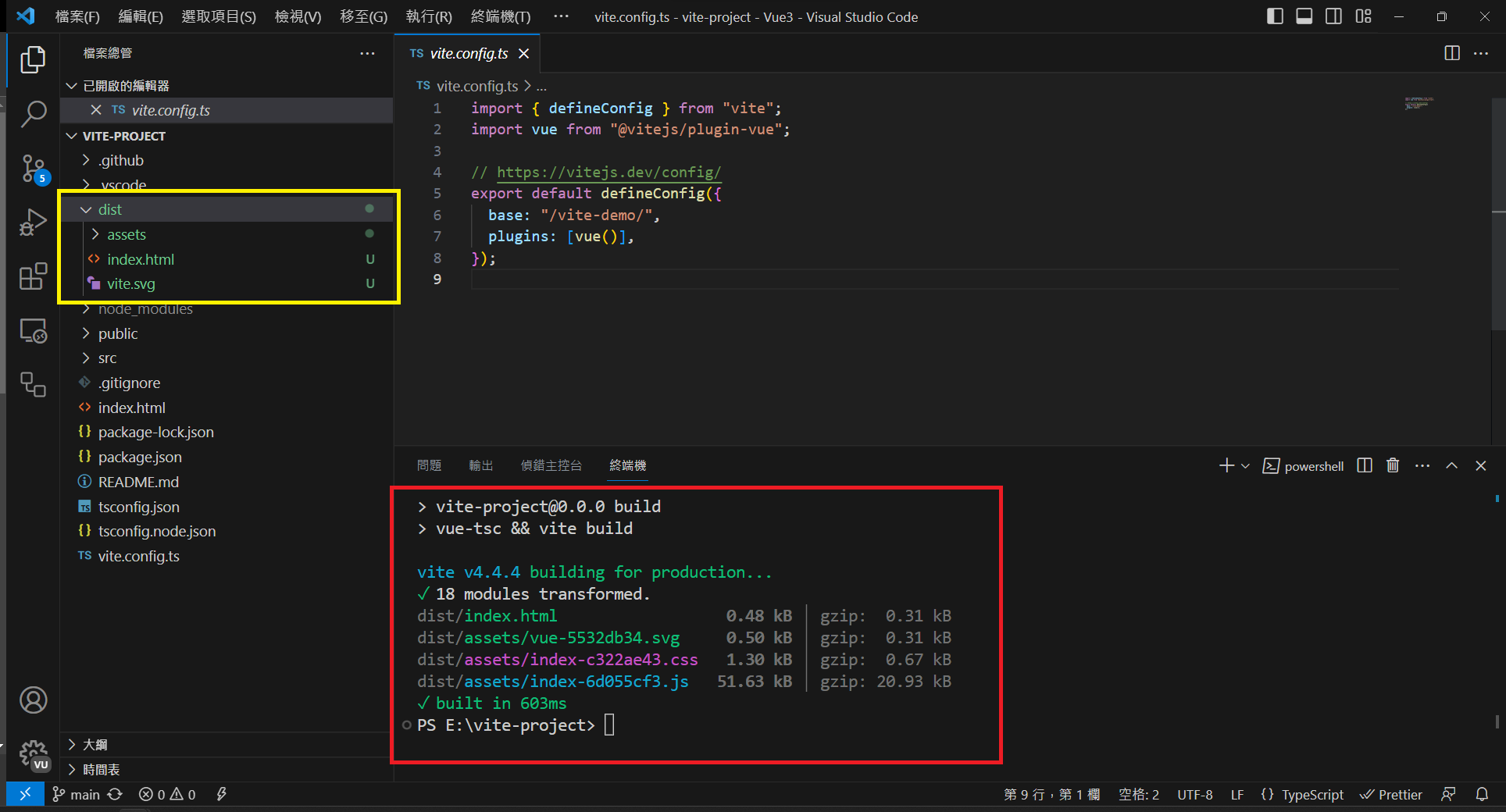Expand the src folder

click(227, 358)
